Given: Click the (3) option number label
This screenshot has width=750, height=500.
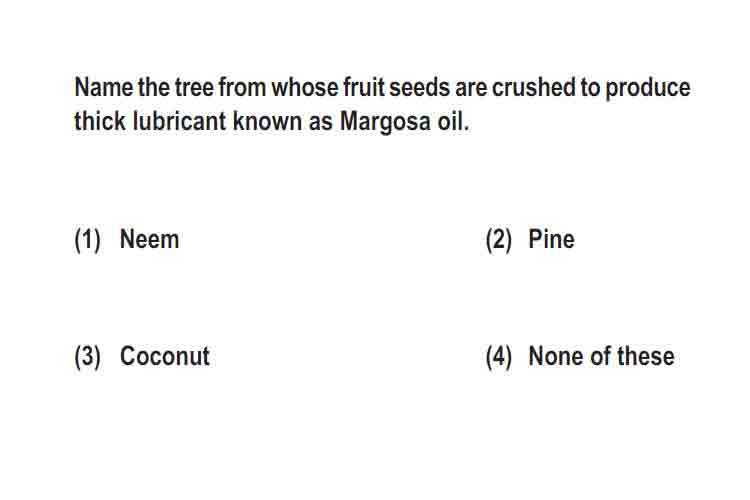Looking at the screenshot, I should (x=88, y=357).
